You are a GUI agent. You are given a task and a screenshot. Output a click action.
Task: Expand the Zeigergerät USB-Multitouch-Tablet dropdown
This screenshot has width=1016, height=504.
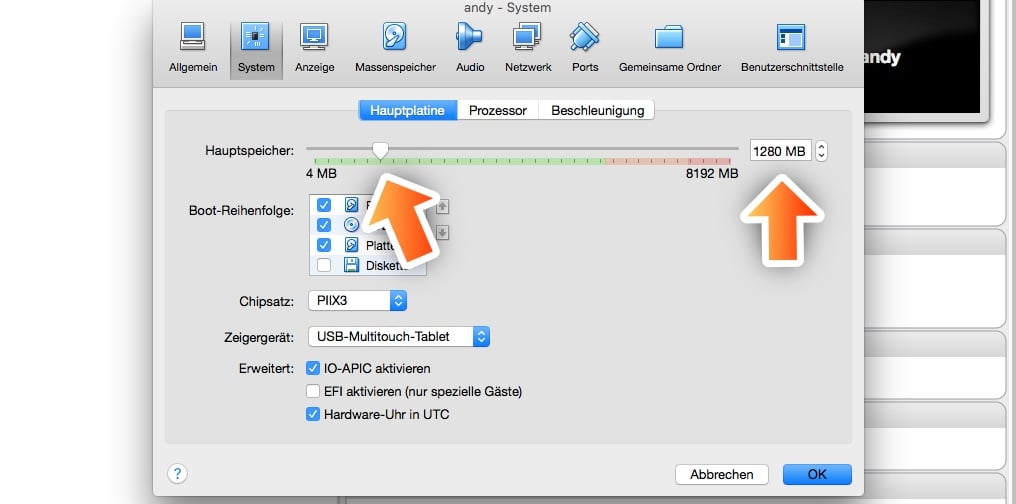click(x=399, y=337)
